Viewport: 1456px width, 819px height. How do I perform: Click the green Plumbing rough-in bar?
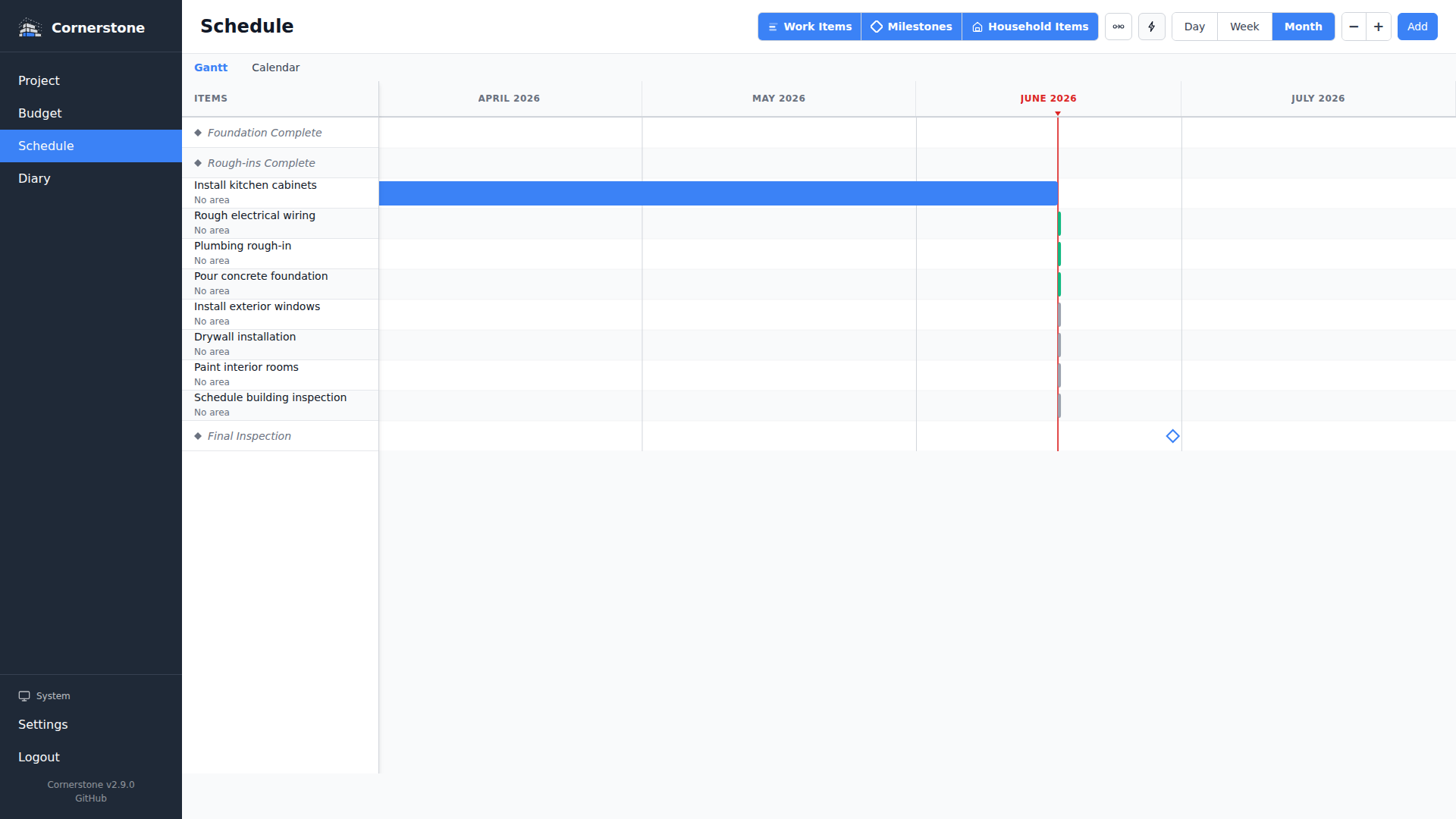point(1059,254)
